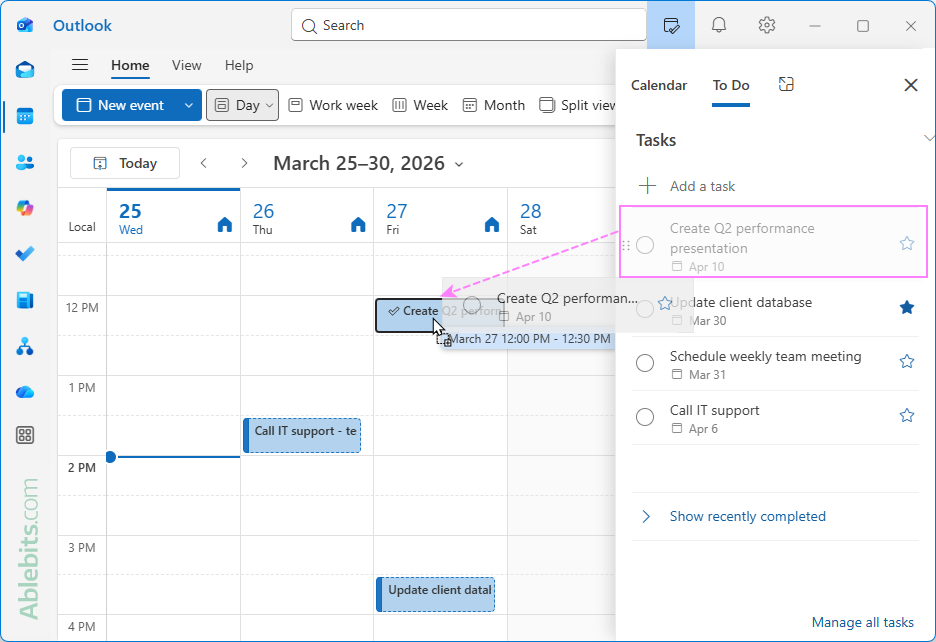Open Outlook settings gear
The image size is (936, 642).
(x=766, y=25)
